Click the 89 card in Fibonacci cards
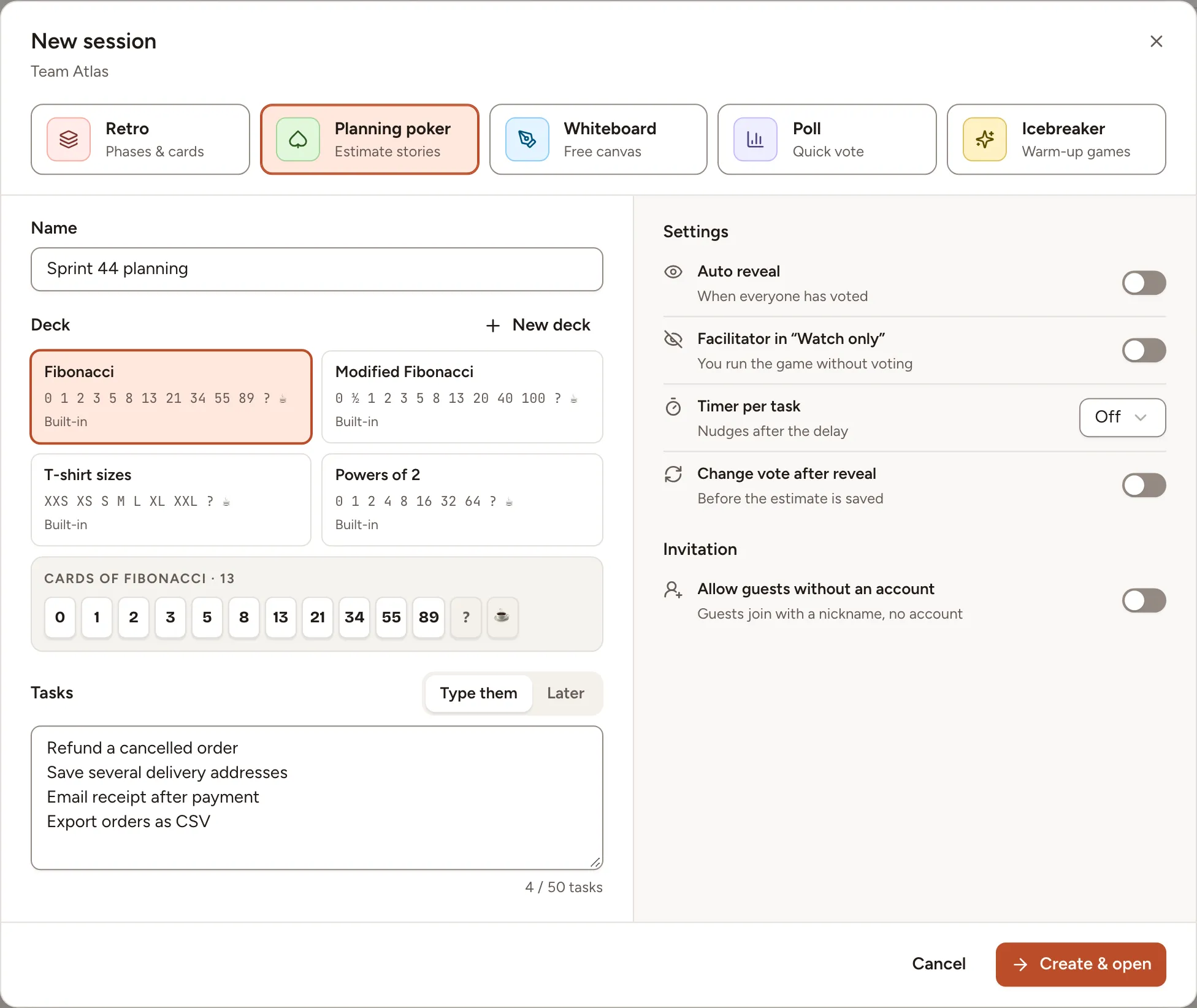Screen dimensions: 1197x1008 point(429,617)
